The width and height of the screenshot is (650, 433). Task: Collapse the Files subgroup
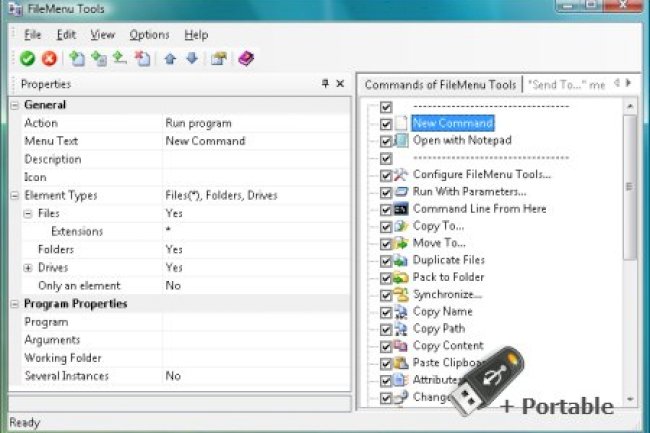pyautogui.click(x=28, y=214)
